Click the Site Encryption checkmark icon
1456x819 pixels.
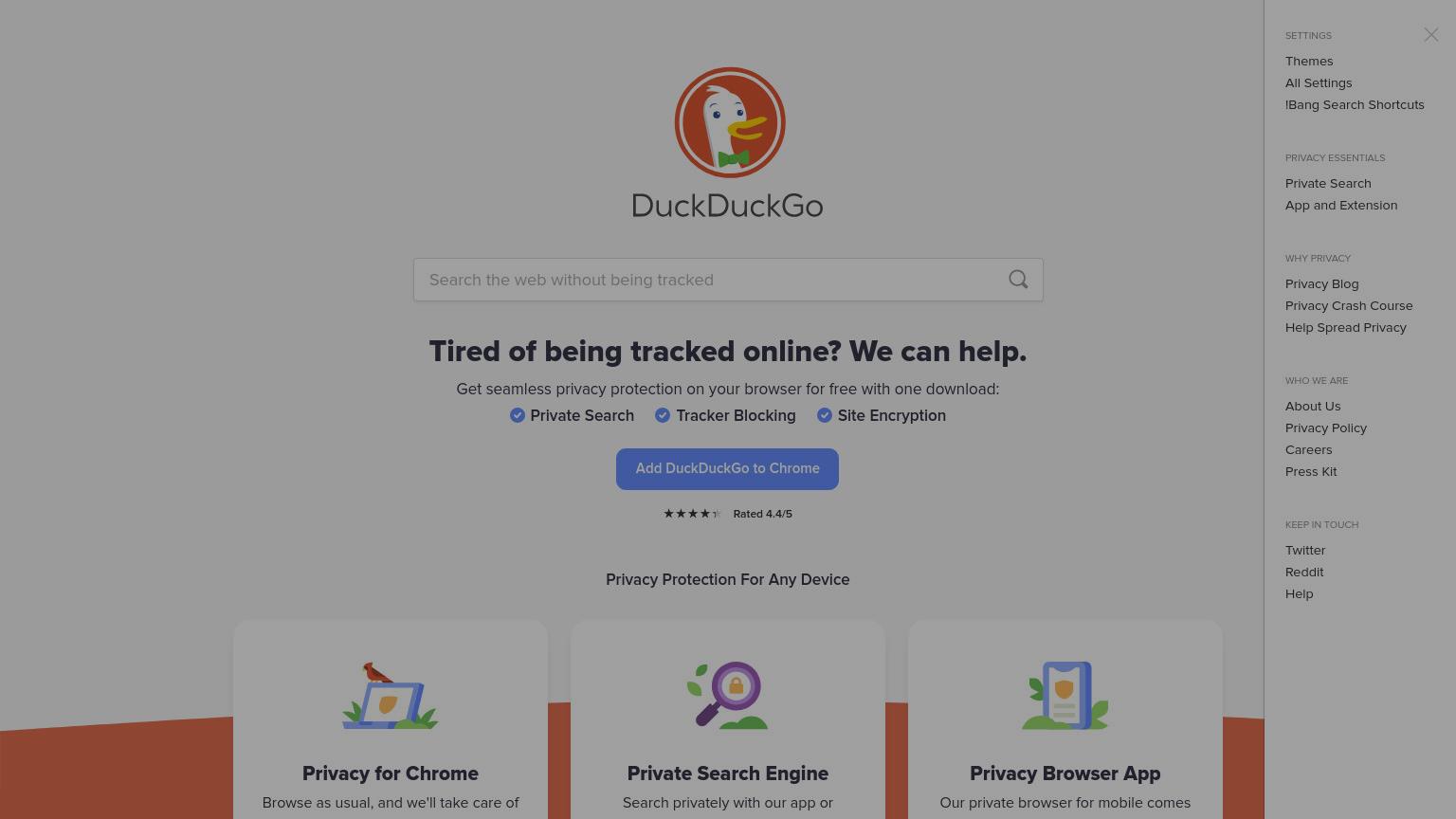pos(825,415)
